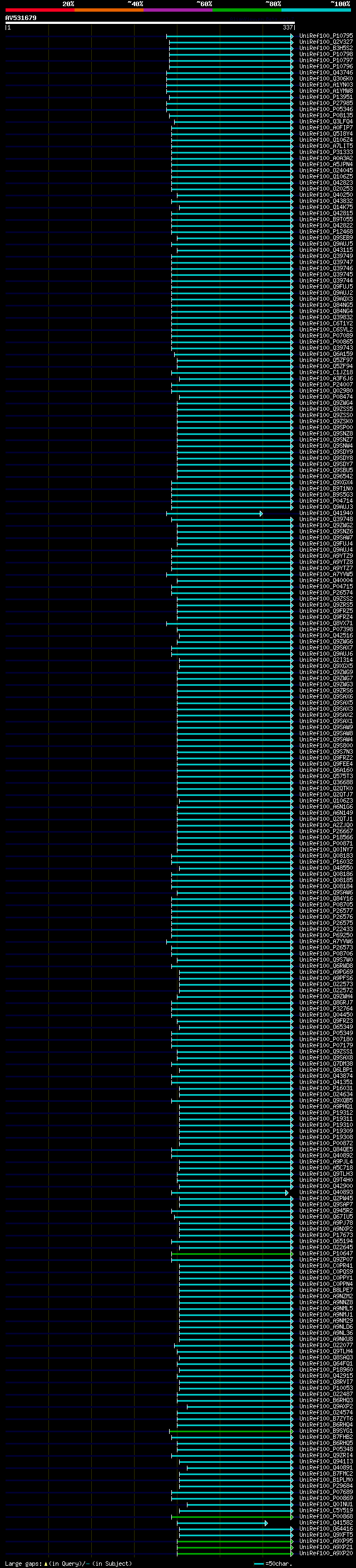Select the UniRef100_A0FIP7 label
This screenshot has height=1568, width=356.
[x=325, y=128]
